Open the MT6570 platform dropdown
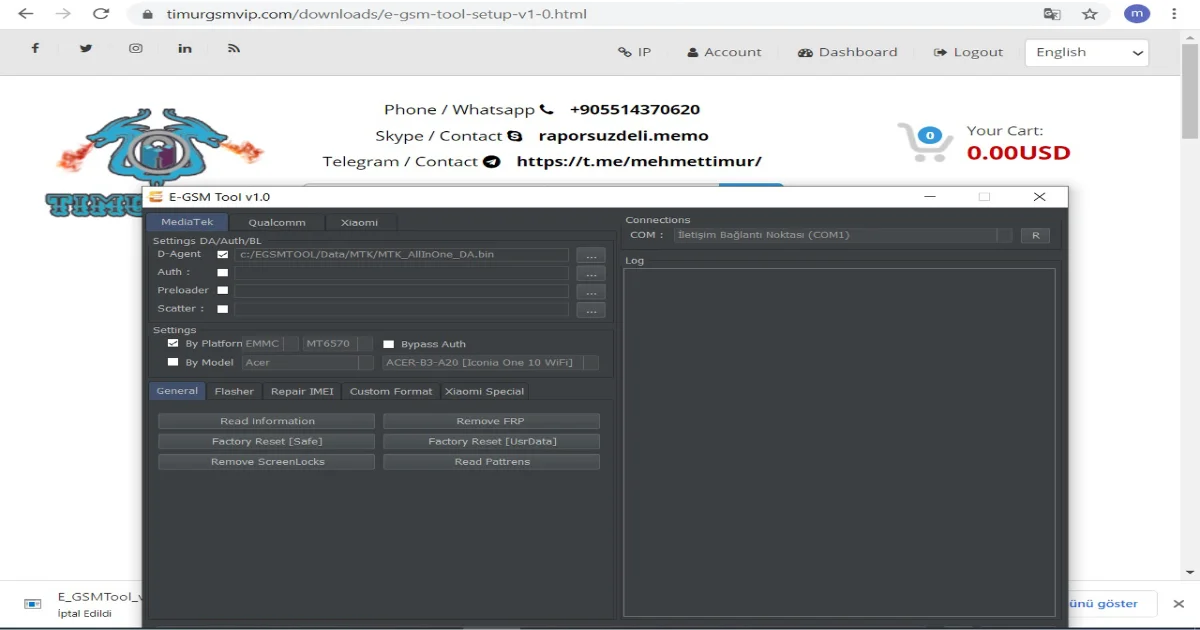Viewport: 1200px width, 630px height. tap(339, 343)
